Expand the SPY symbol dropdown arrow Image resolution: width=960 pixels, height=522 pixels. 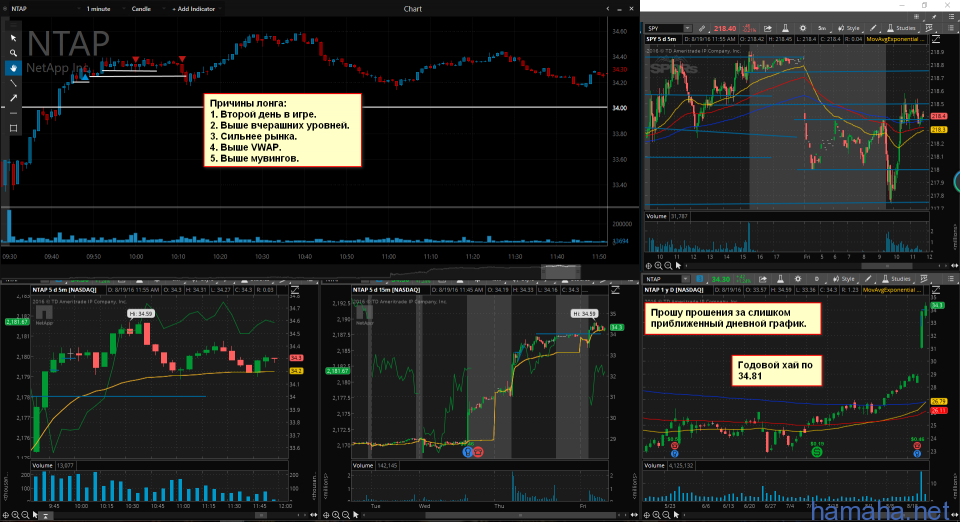click(x=688, y=28)
